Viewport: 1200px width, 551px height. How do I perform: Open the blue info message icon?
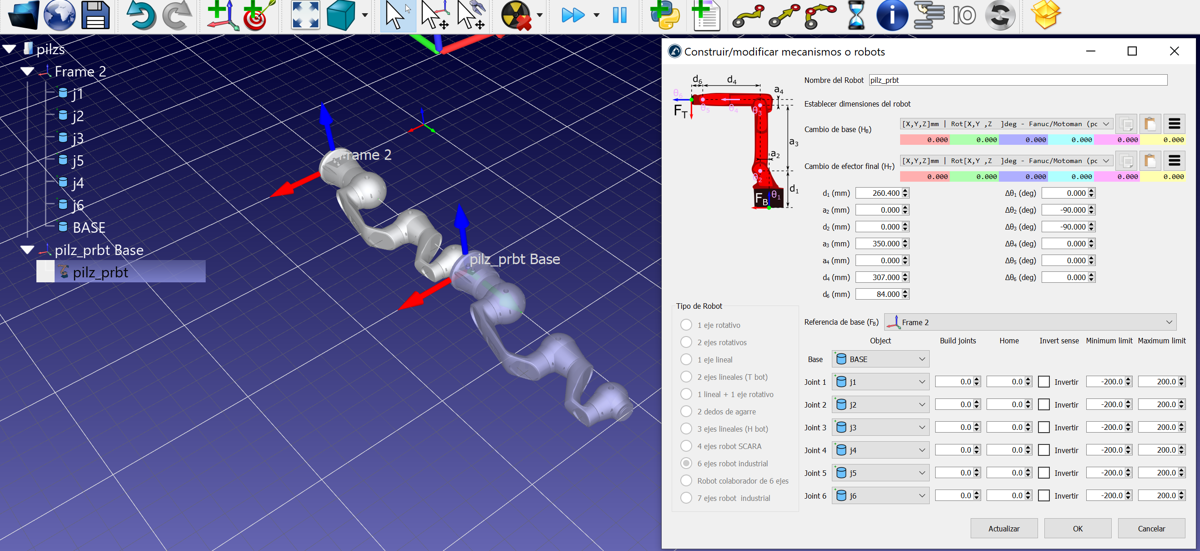[891, 15]
